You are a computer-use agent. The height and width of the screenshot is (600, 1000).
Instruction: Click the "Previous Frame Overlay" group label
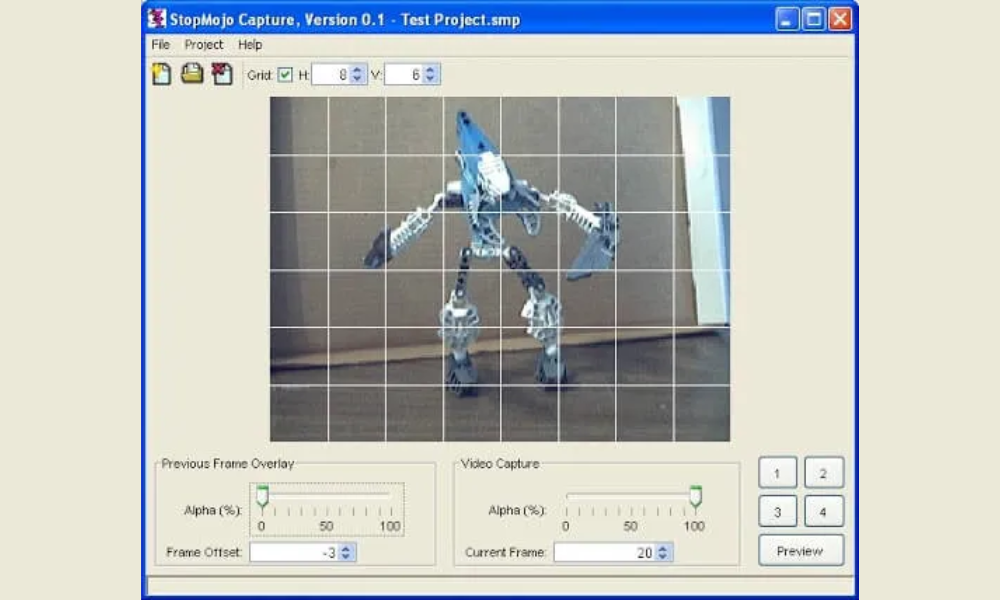[x=228, y=464]
